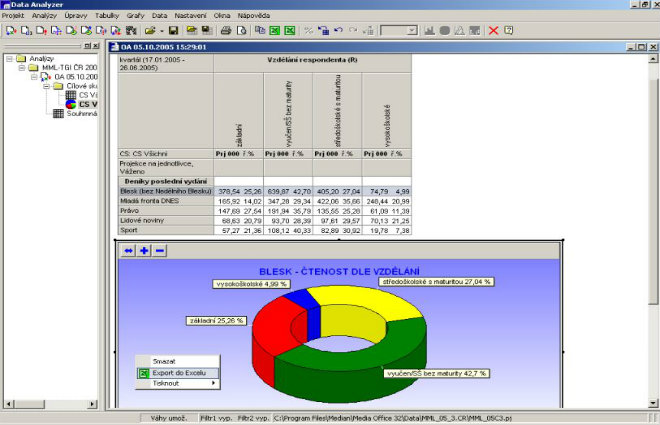Open the Analýzy menu in menu bar

coord(44,16)
